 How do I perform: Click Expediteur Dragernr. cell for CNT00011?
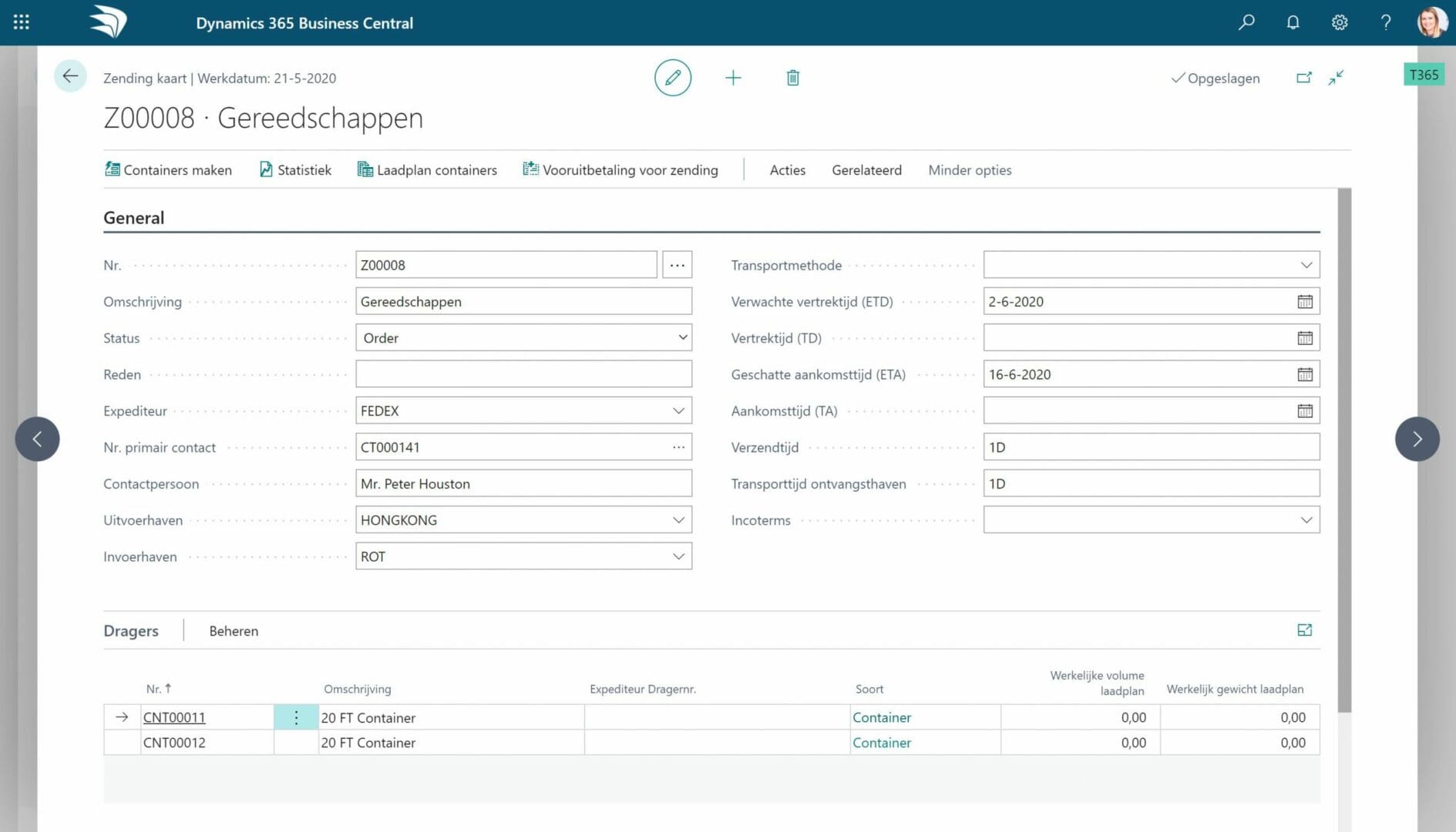pos(717,717)
